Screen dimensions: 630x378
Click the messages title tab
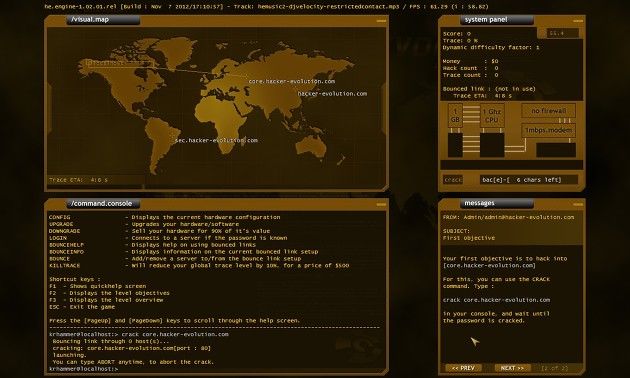click(497, 203)
